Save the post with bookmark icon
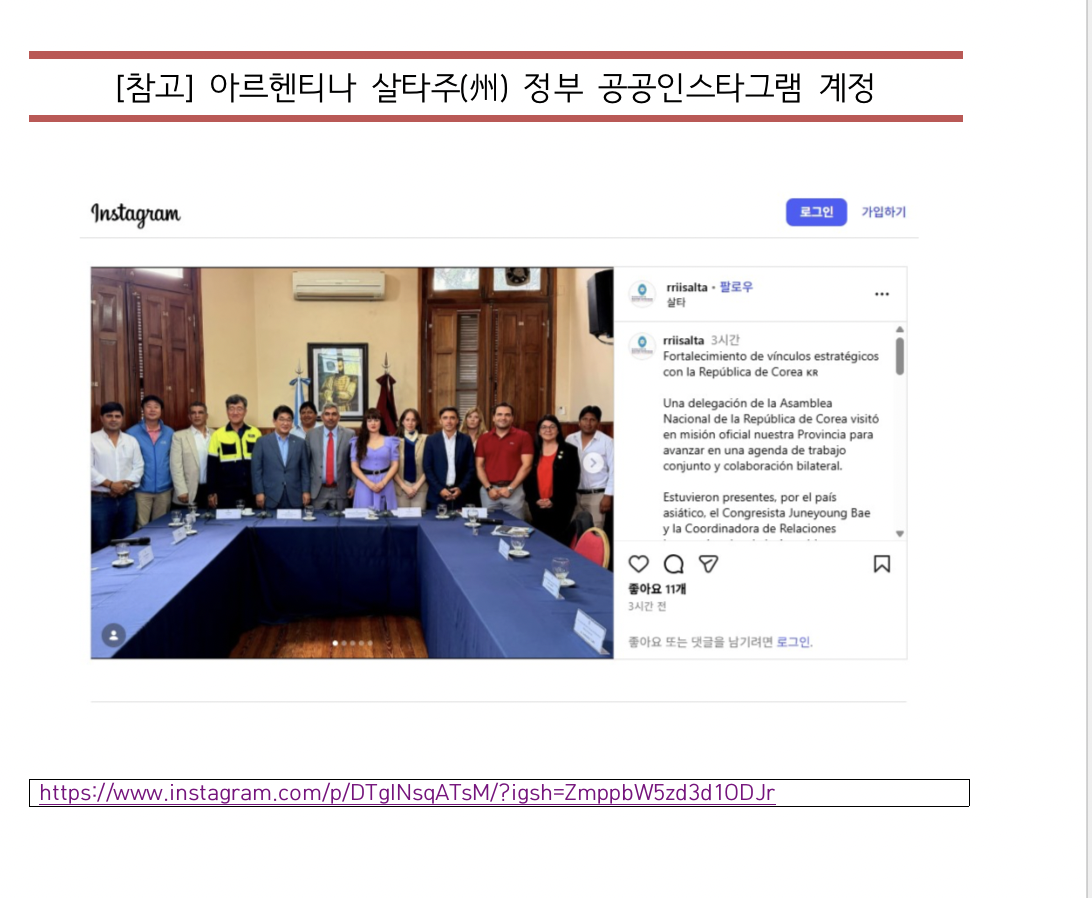The width and height of the screenshot is (1092, 898). click(x=882, y=564)
